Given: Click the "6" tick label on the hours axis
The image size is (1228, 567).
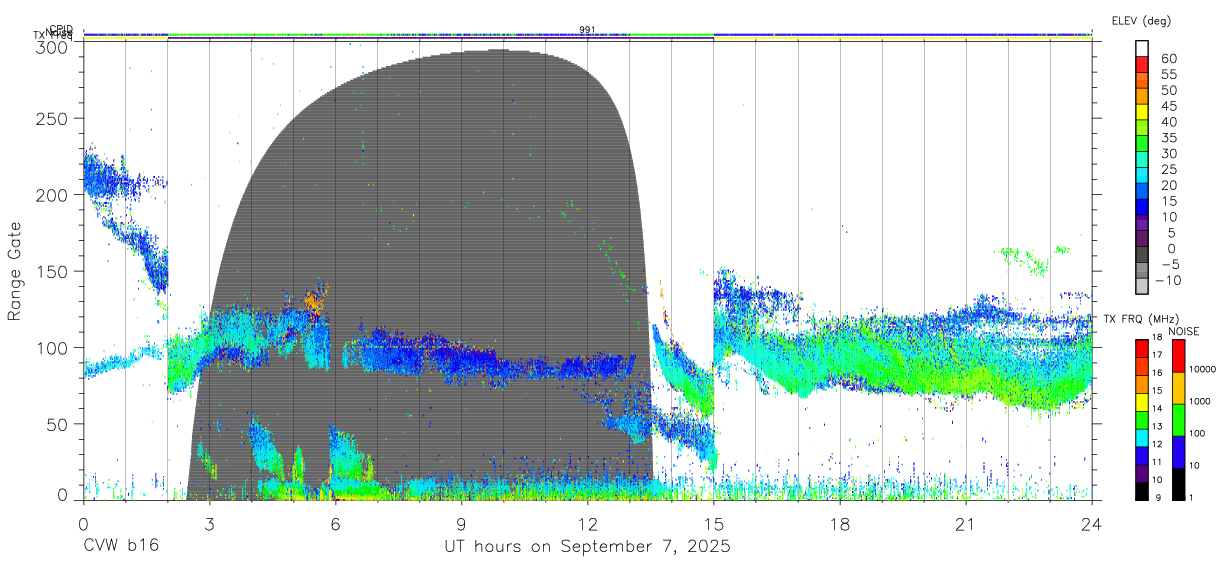Looking at the screenshot, I should [x=335, y=523].
